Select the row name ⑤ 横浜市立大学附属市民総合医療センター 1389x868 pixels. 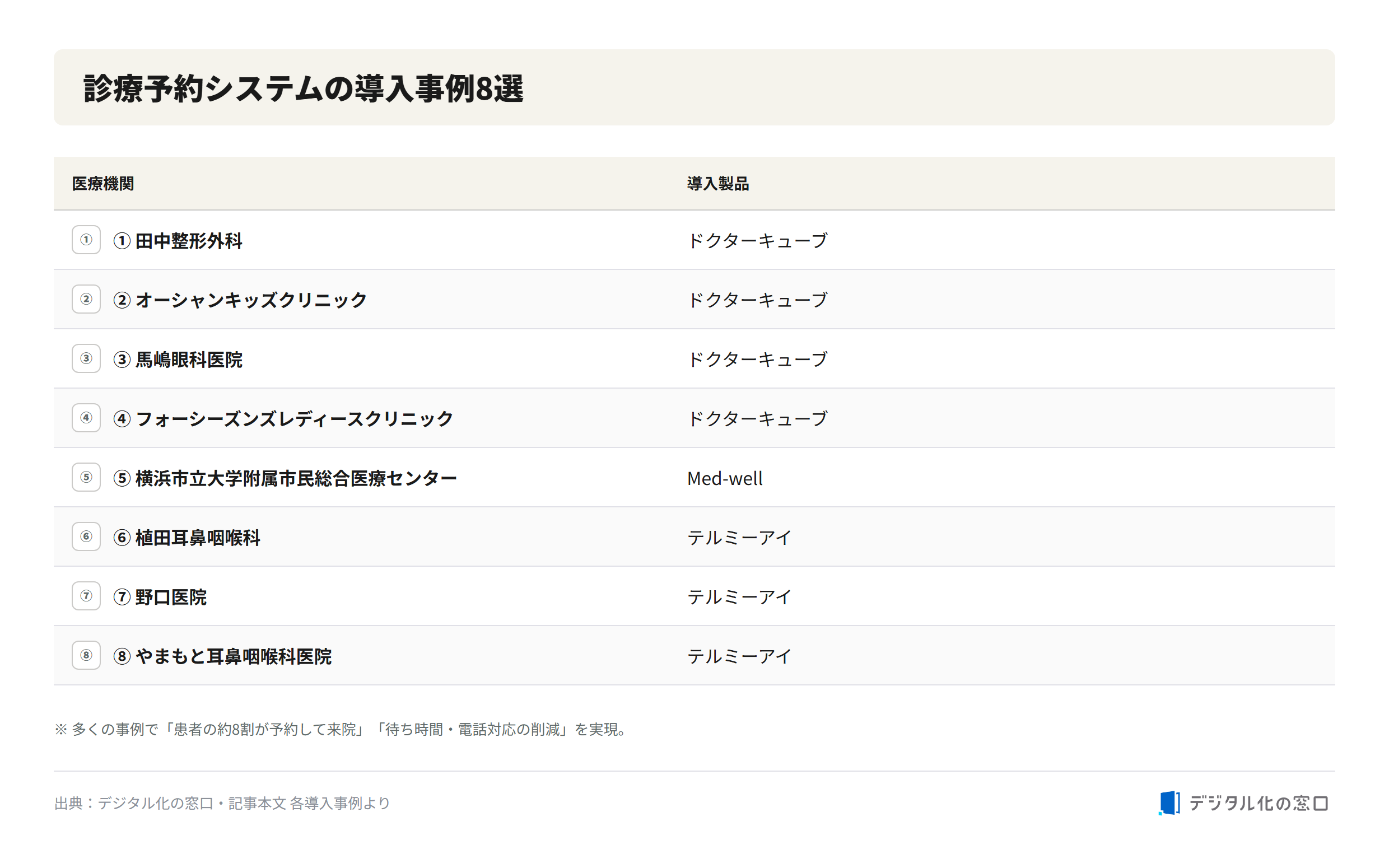[285, 478]
